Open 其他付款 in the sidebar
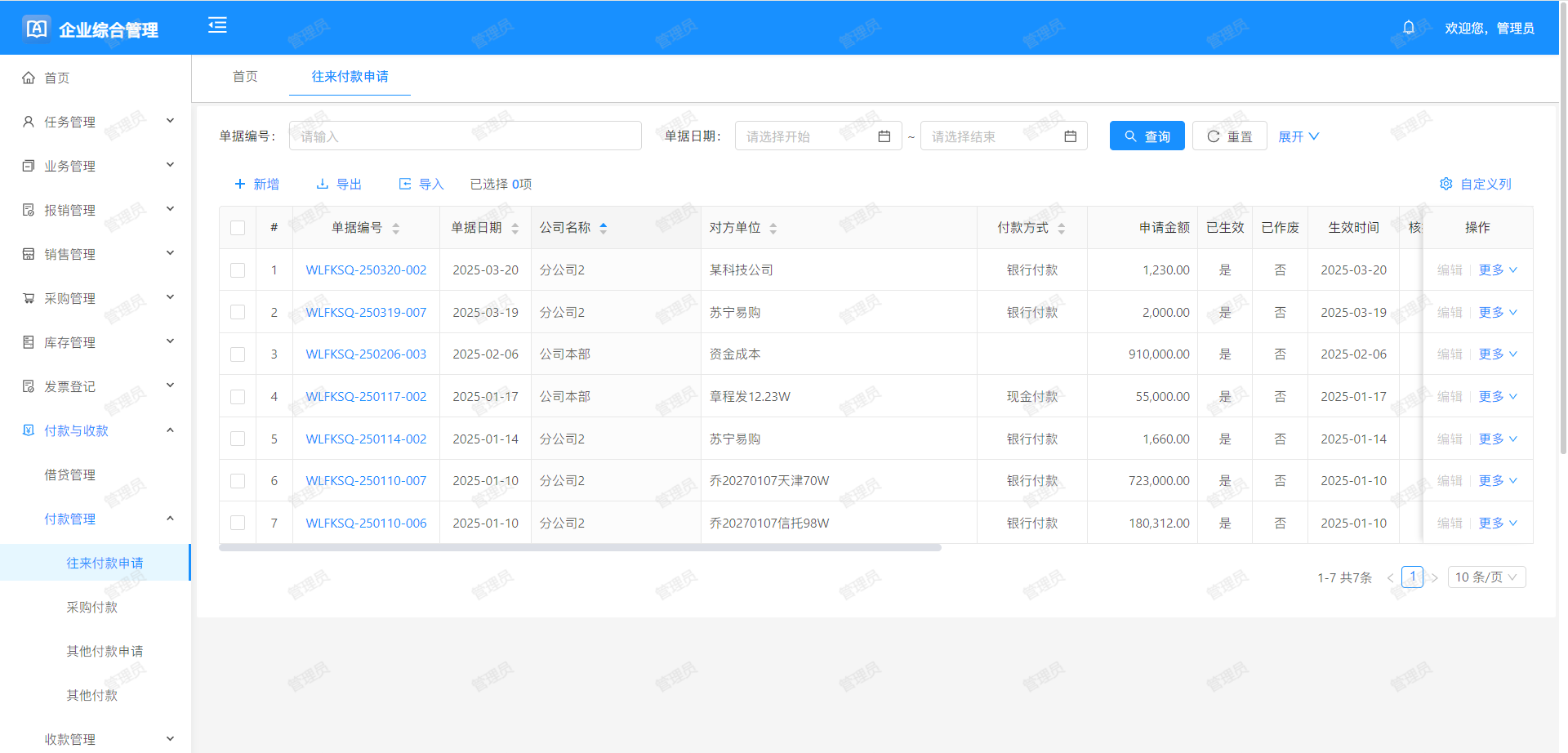 [x=92, y=695]
